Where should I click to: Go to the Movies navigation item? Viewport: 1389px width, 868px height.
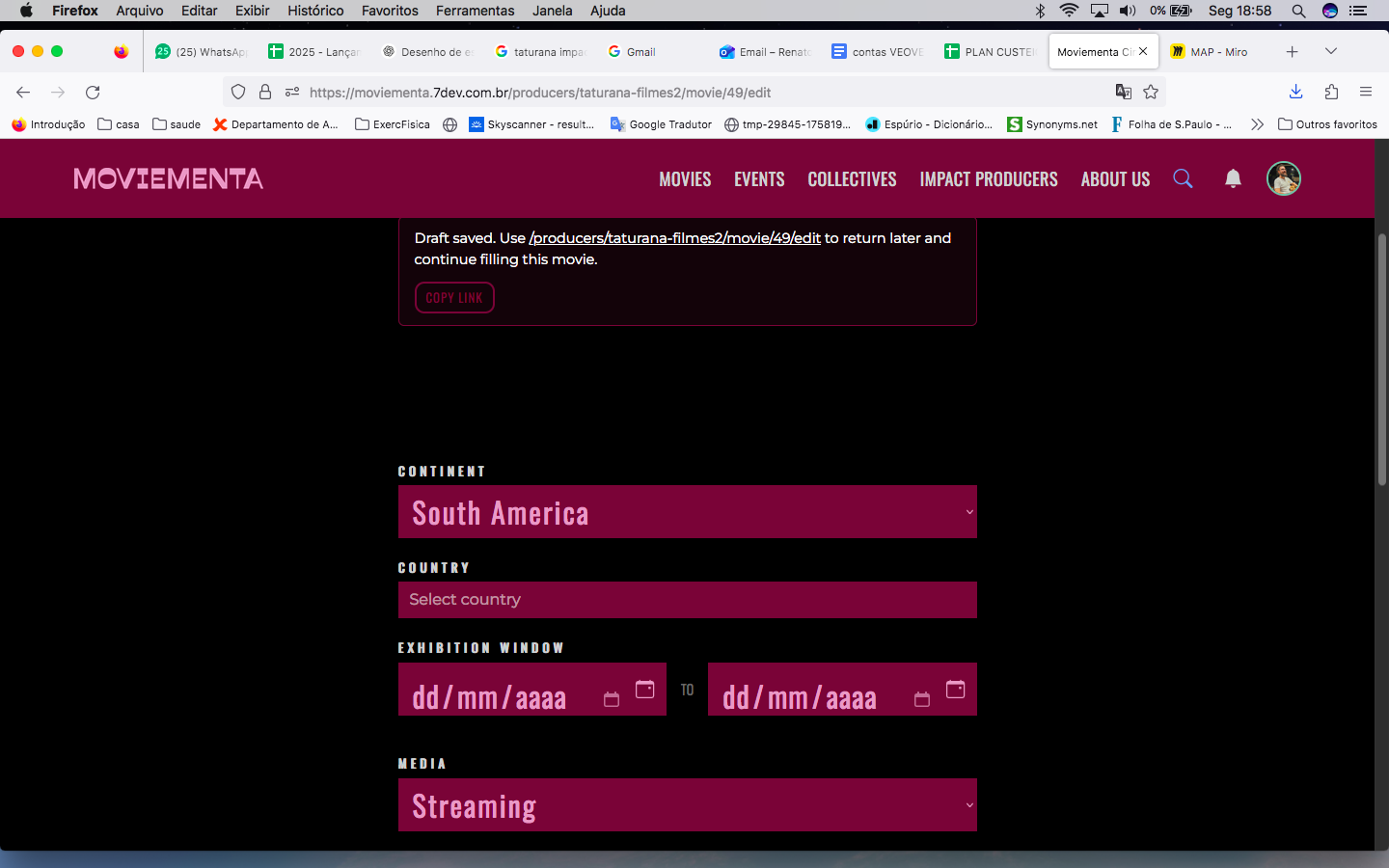(685, 179)
